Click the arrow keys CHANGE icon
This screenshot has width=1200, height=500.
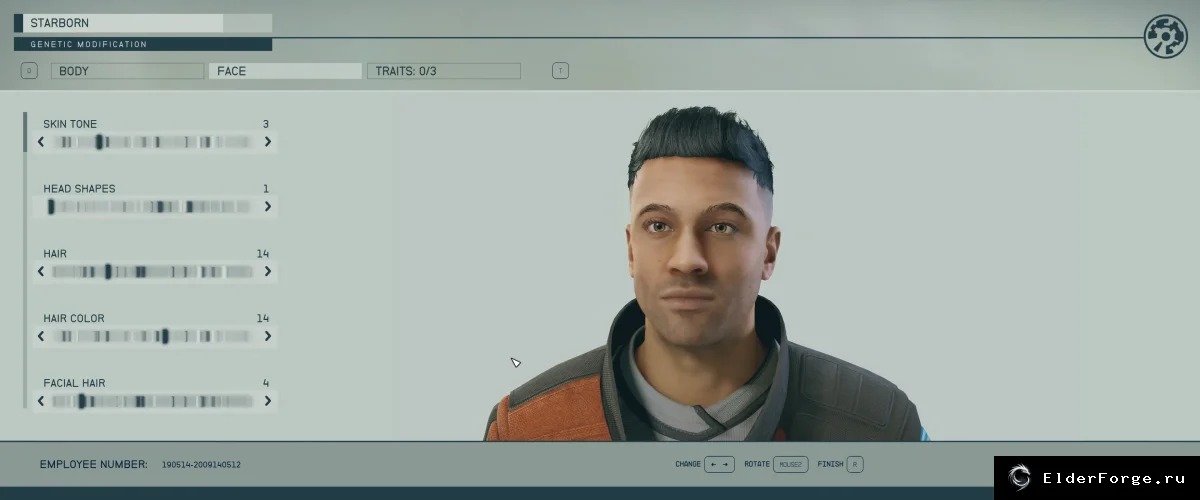pyautogui.click(x=719, y=464)
